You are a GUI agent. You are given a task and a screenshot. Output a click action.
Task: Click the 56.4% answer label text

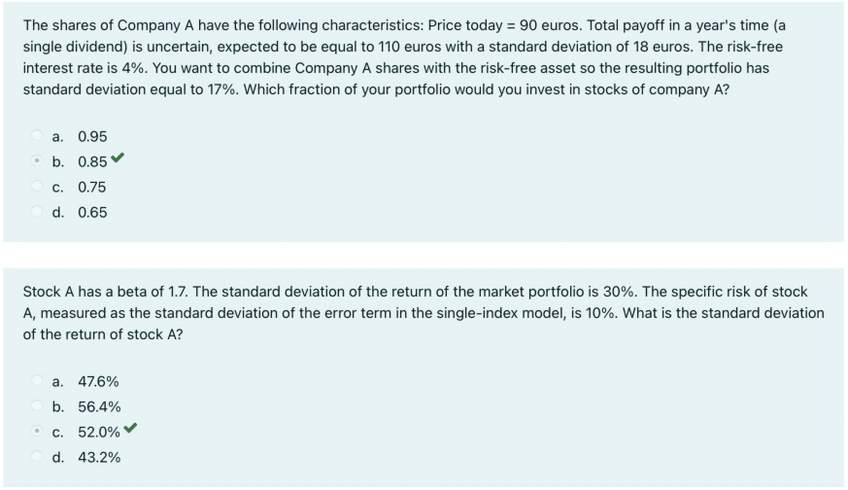[99, 407]
